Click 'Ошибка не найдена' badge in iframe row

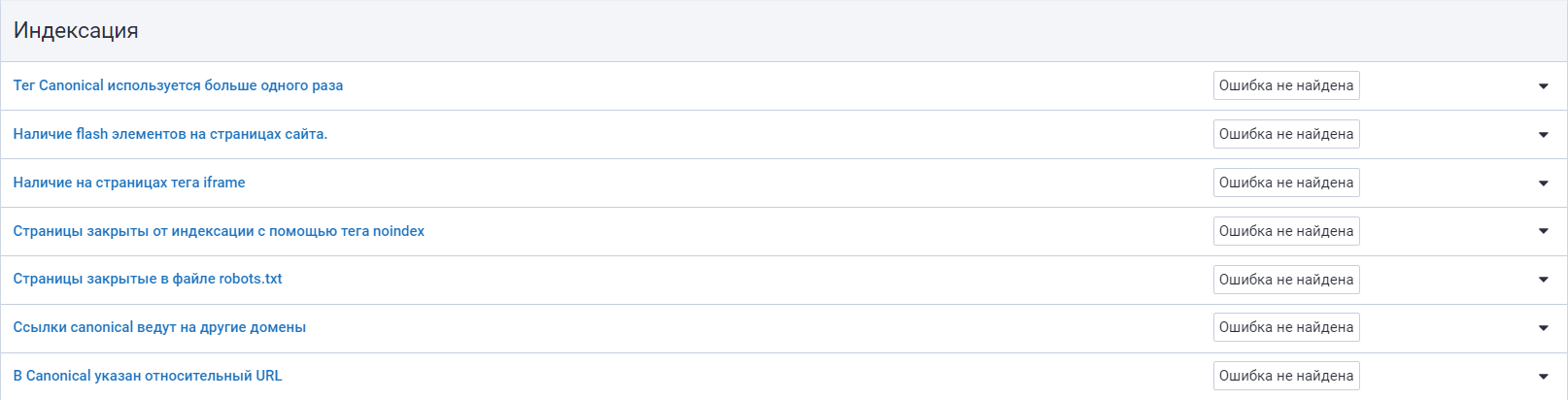click(1285, 183)
